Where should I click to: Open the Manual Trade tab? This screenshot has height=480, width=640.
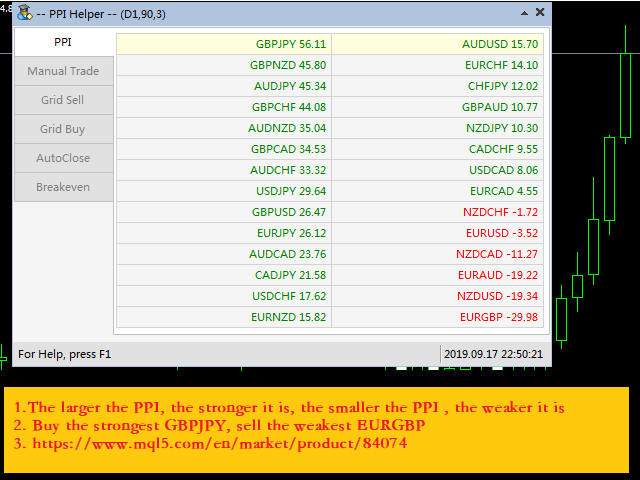tap(64, 71)
